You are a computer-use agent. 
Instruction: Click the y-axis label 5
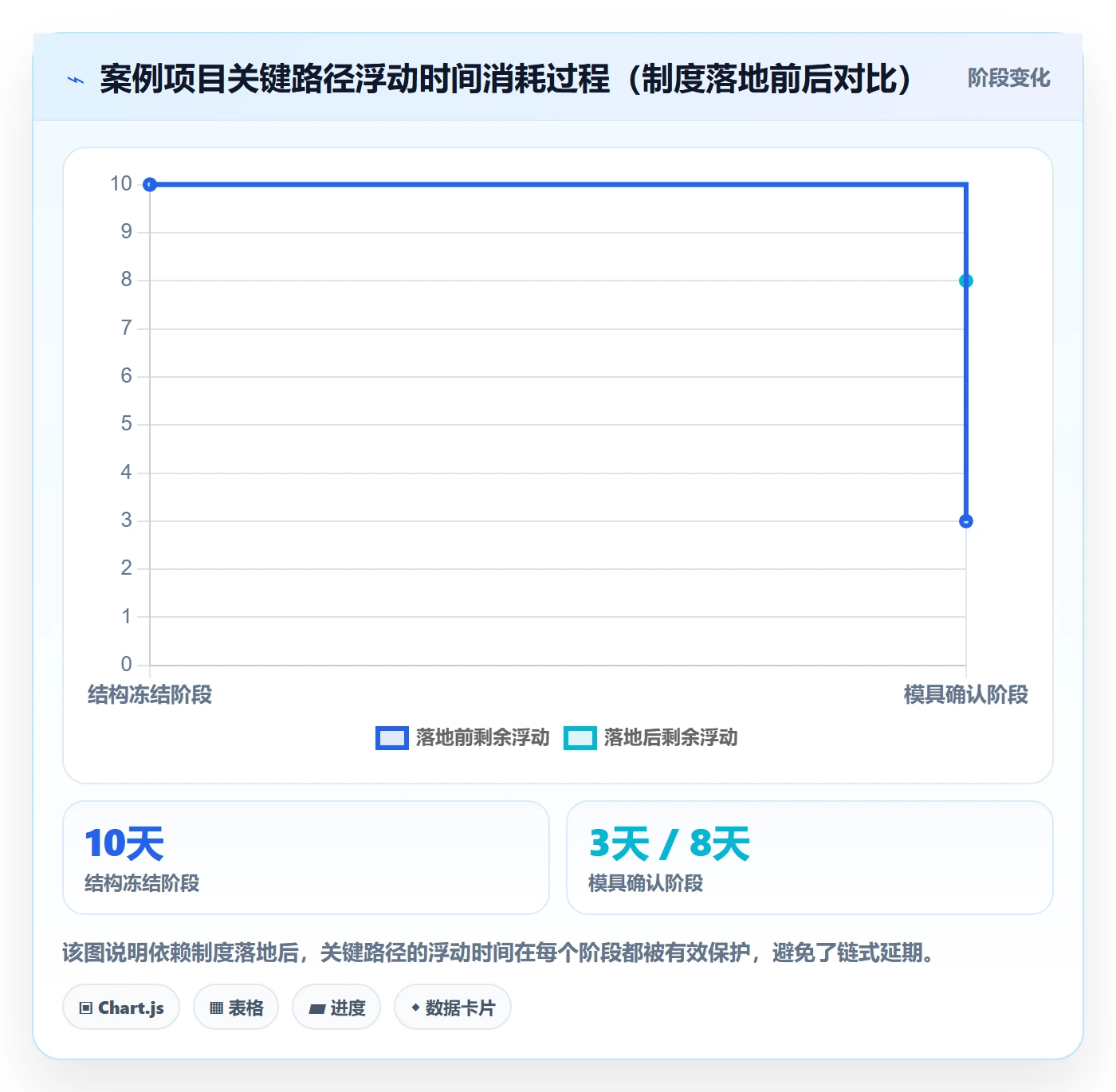[x=126, y=424]
